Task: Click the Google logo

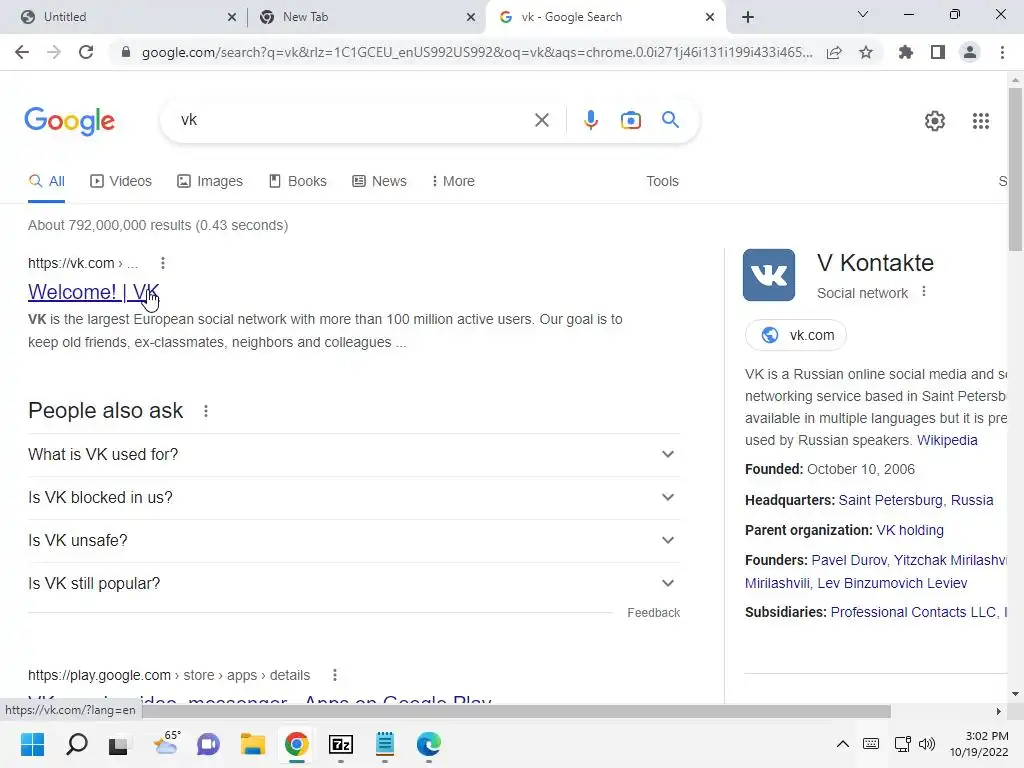Action: (x=69, y=121)
